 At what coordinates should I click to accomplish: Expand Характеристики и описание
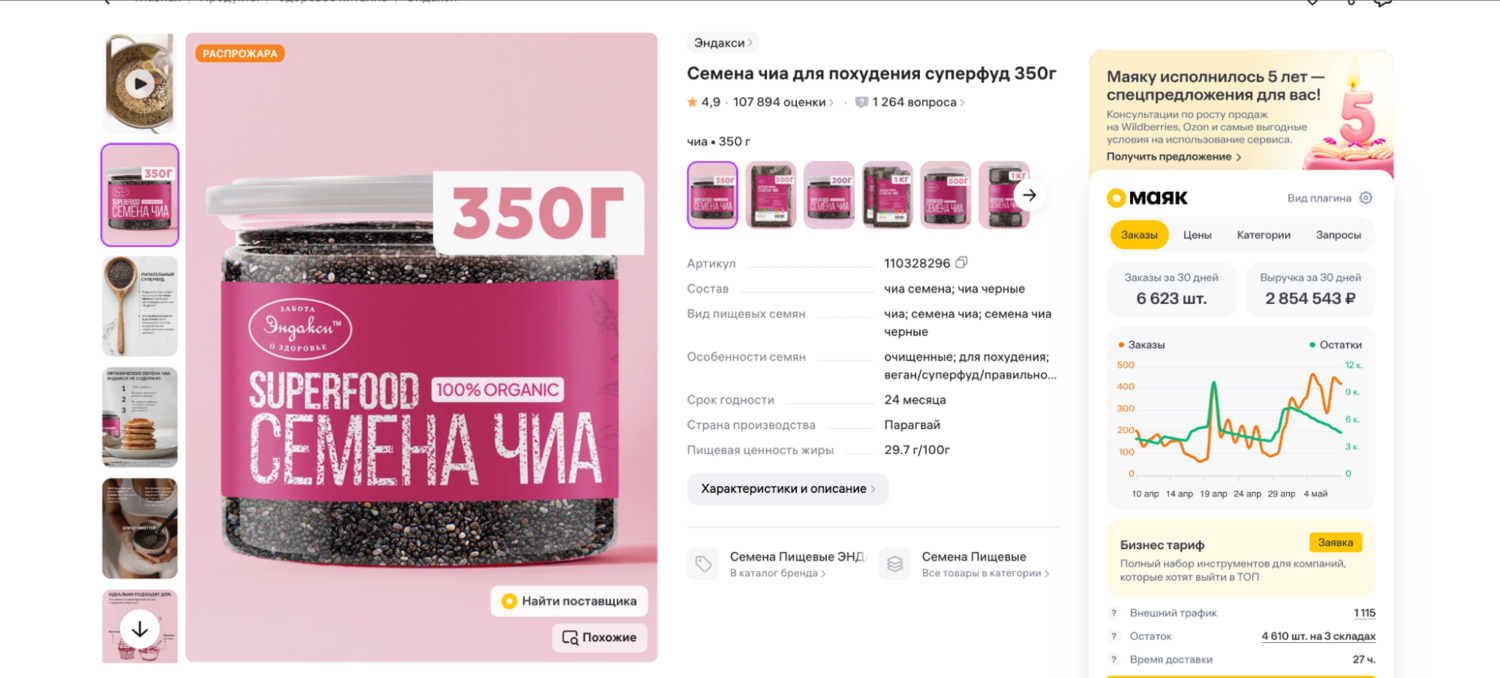[x=788, y=489]
